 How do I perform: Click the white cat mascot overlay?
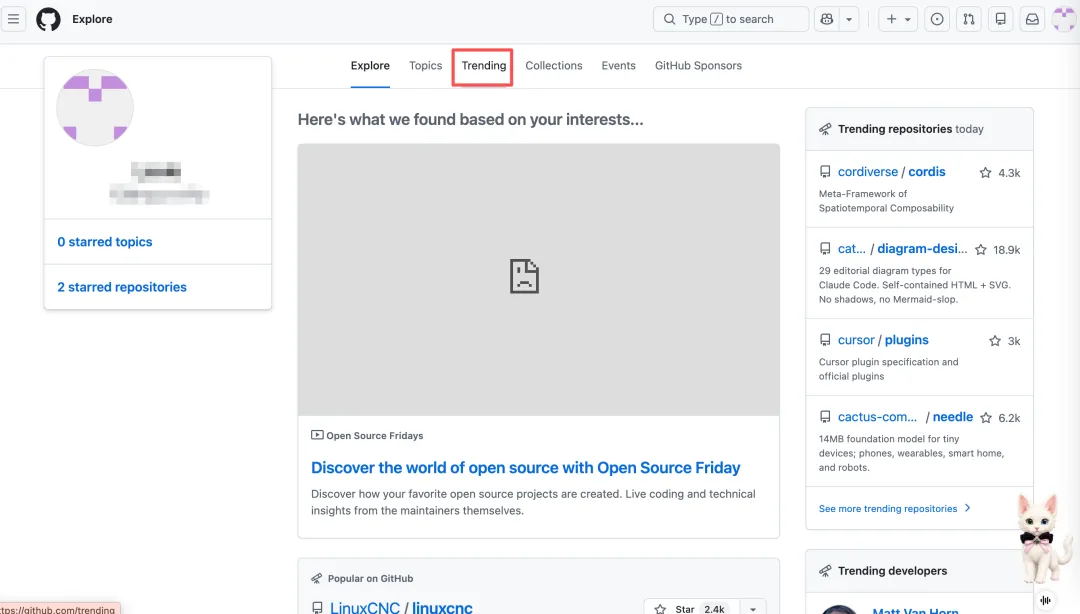(1043, 538)
